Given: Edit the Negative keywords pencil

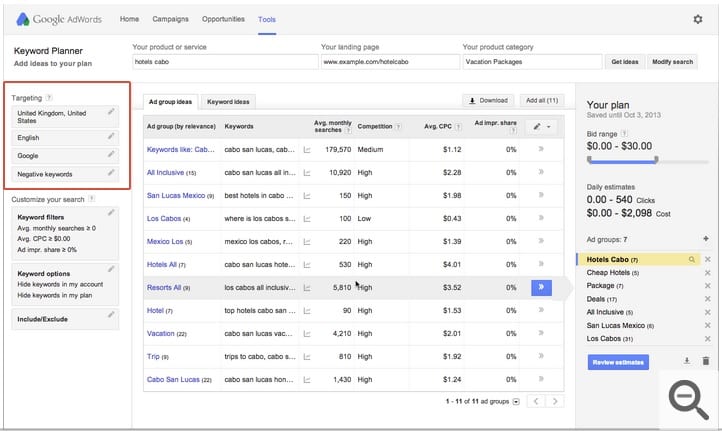Looking at the screenshot, I should point(111,173).
